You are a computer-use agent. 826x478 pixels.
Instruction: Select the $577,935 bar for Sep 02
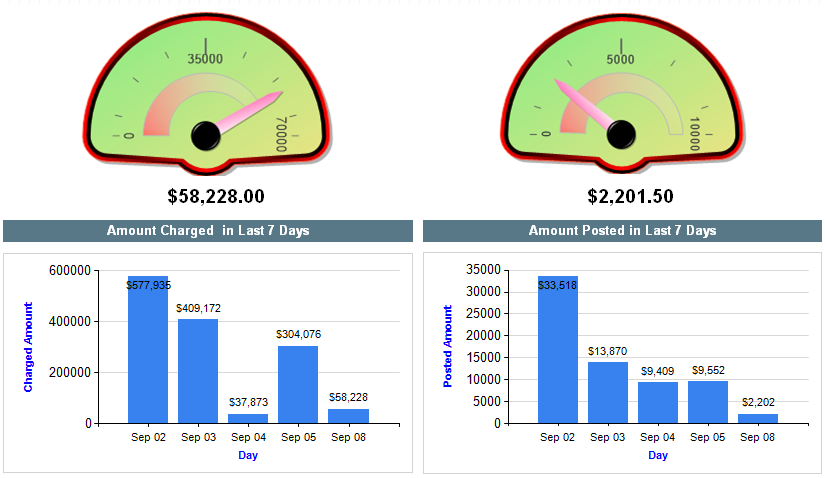pyautogui.click(x=148, y=349)
